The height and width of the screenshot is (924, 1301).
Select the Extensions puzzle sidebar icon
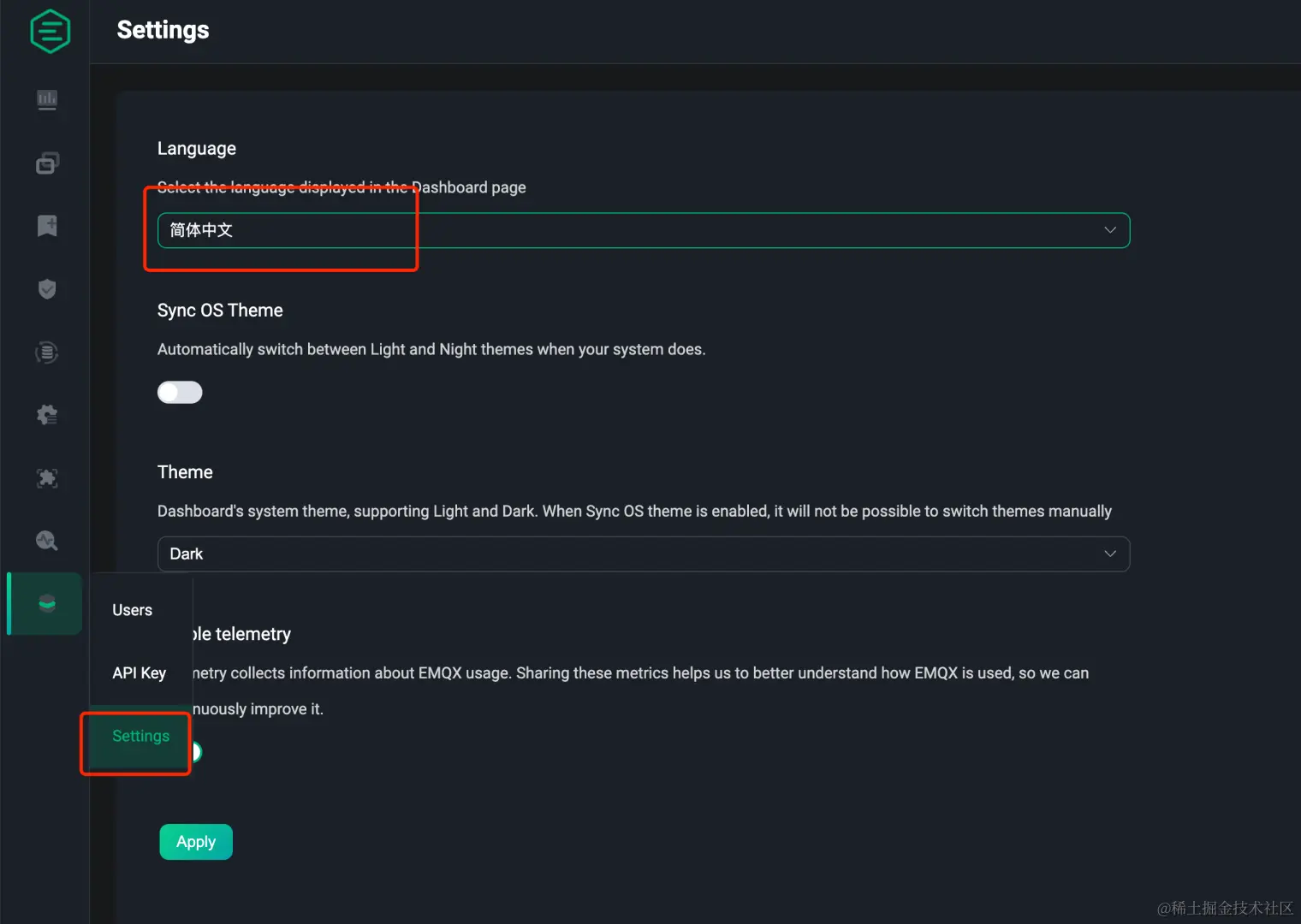(47, 478)
